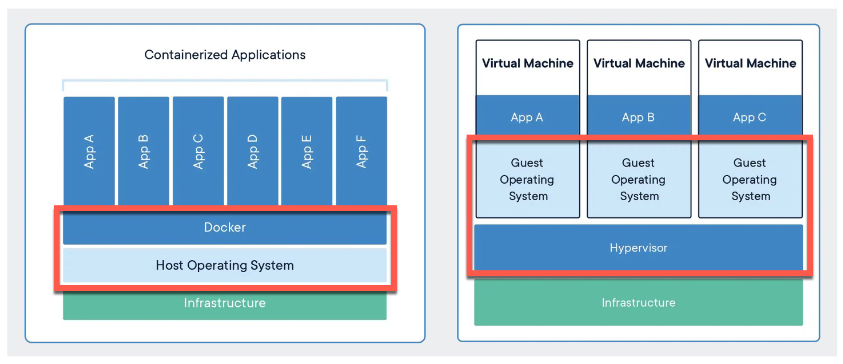843x364 pixels.
Task: Click Guest Operating System under App A
Action: click(x=527, y=179)
